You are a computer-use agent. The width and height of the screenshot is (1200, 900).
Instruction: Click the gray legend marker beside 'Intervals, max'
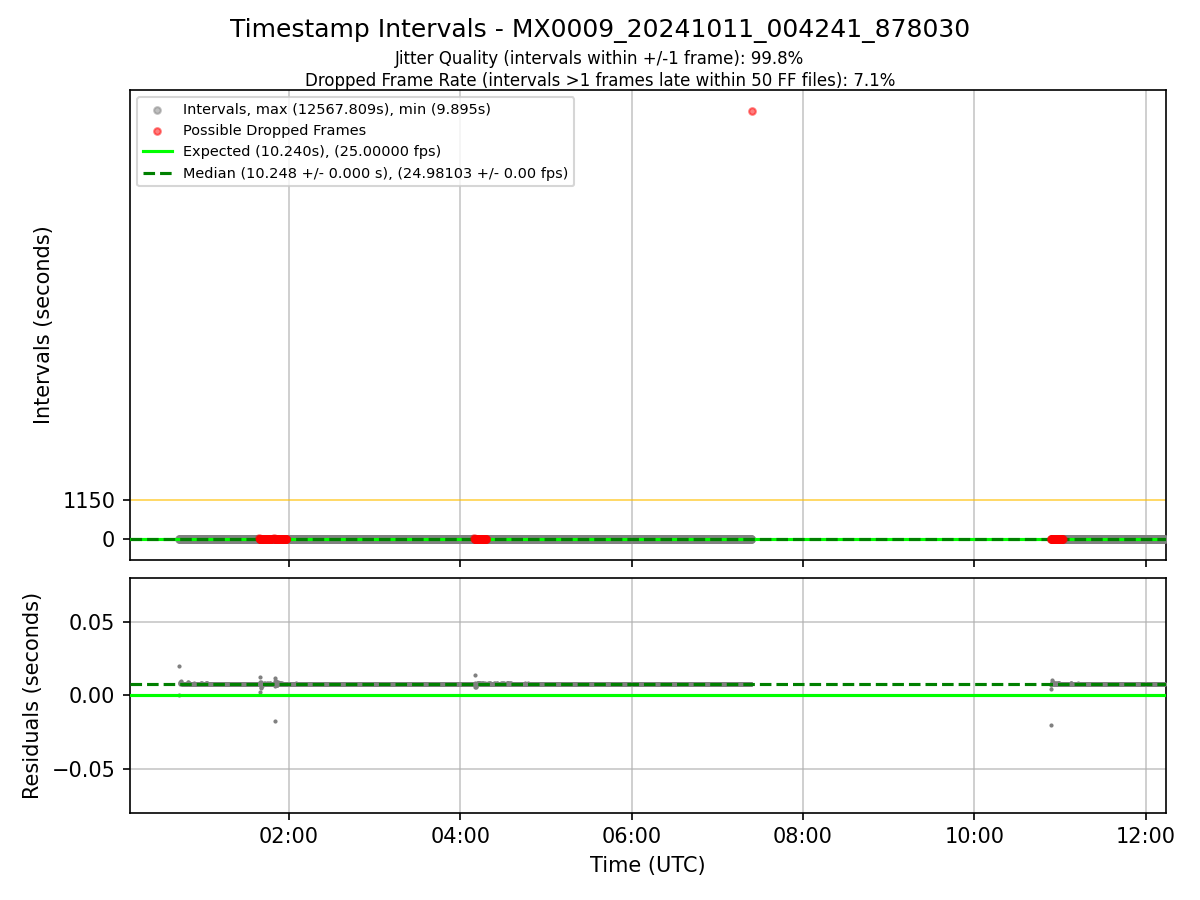157,109
